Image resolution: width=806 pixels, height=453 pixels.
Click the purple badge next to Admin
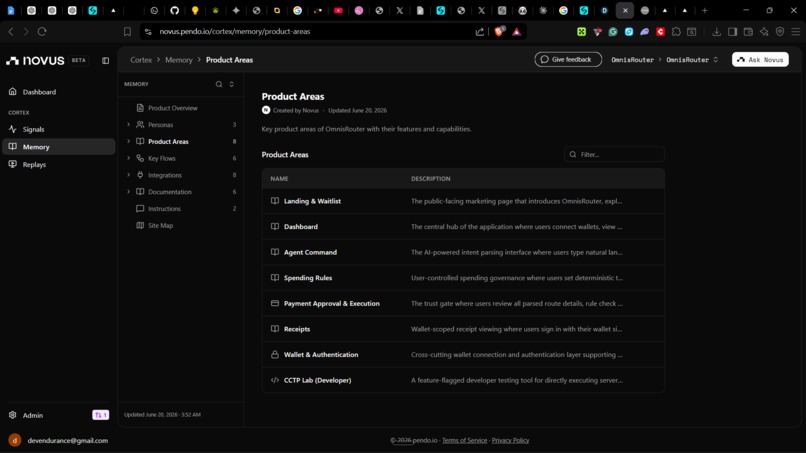101,415
